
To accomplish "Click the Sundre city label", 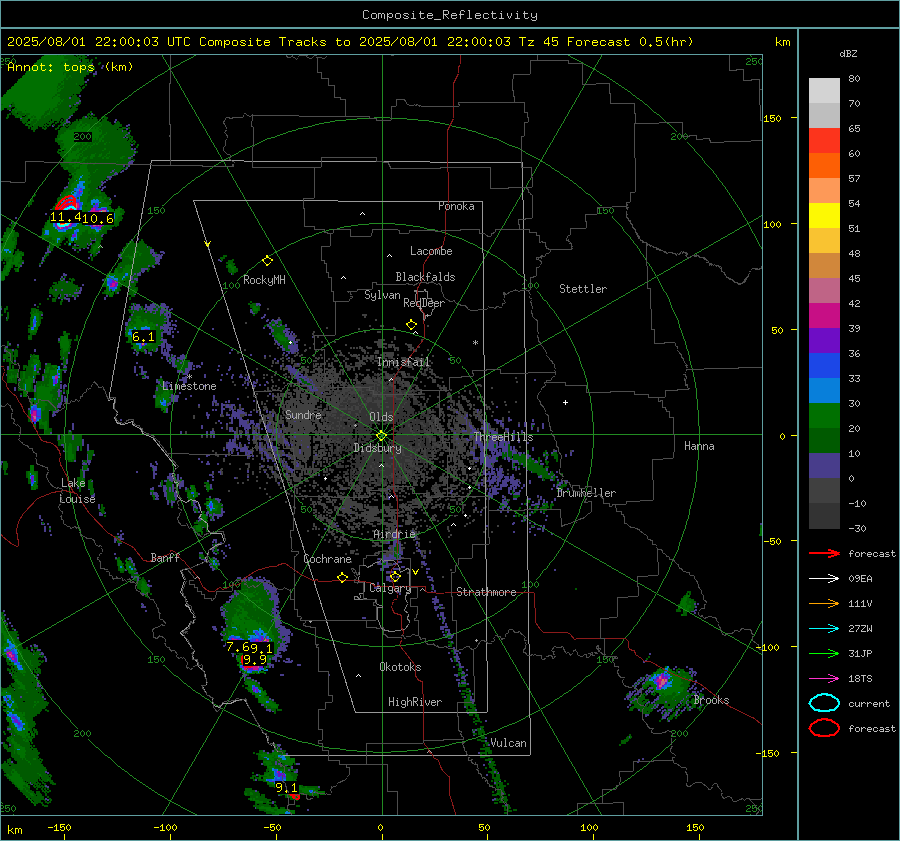I will tap(303, 415).
